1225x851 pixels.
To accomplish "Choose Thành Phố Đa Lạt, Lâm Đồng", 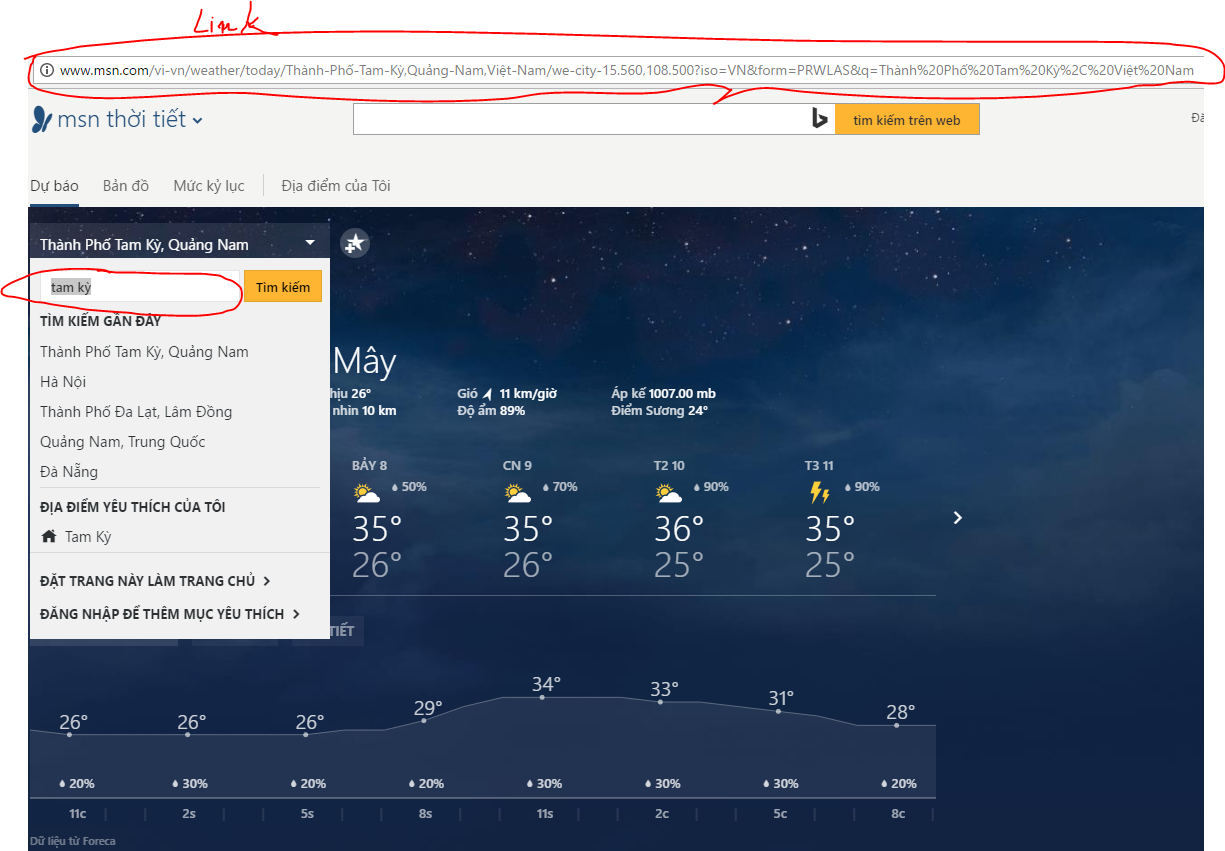I will point(136,412).
